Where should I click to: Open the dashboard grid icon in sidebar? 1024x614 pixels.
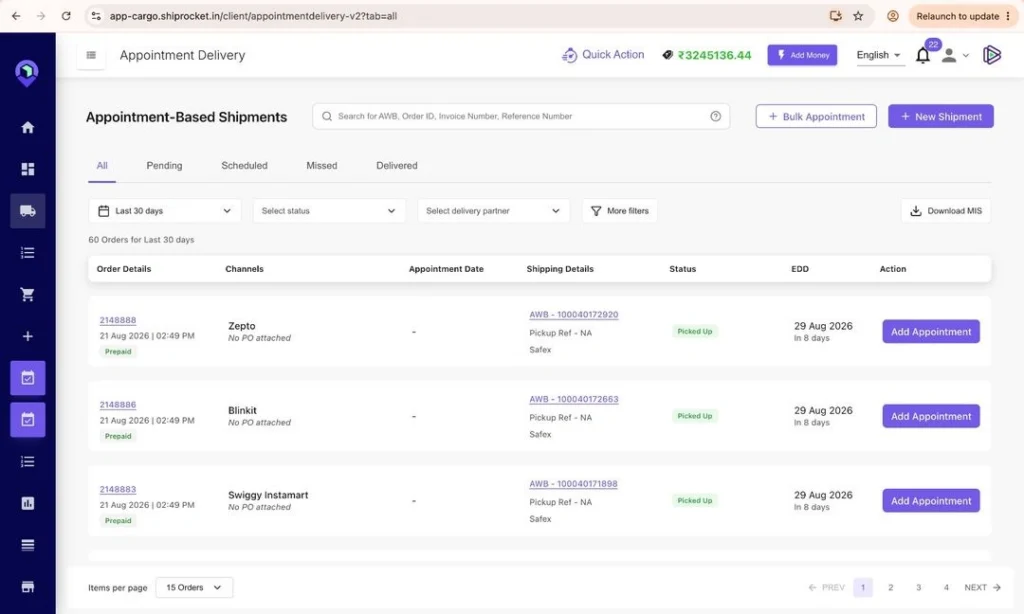[x=27, y=169]
